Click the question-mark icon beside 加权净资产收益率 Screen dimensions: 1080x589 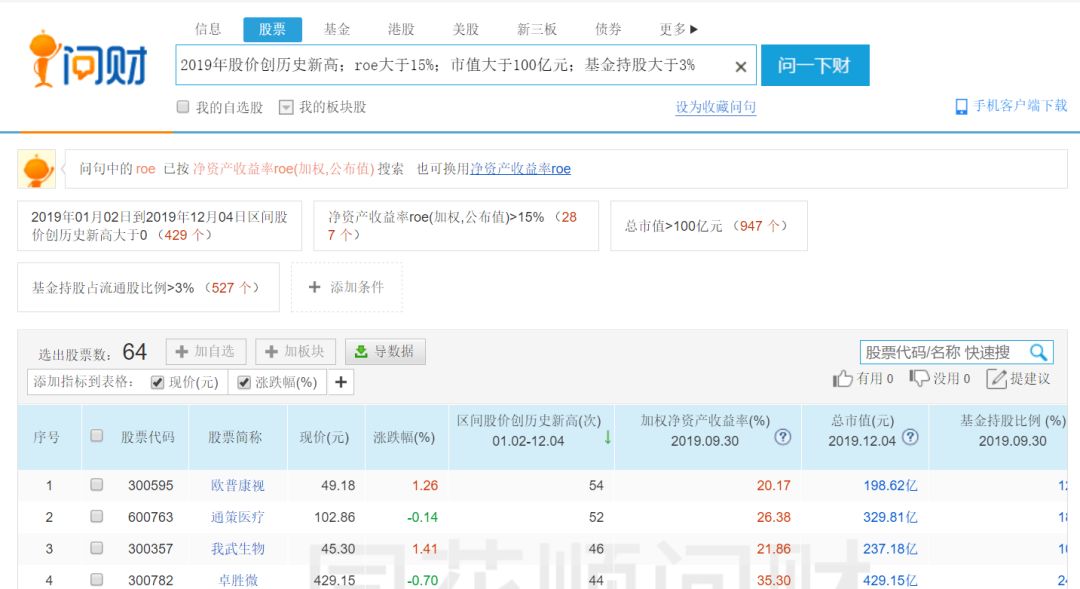[785, 435]
